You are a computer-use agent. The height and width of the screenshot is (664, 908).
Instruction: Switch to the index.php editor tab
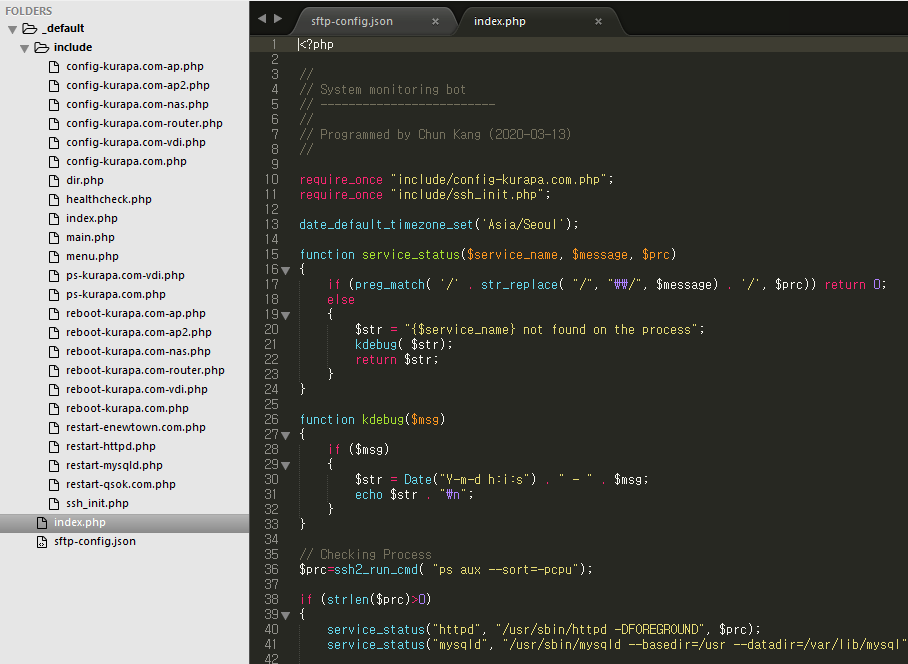500,21
